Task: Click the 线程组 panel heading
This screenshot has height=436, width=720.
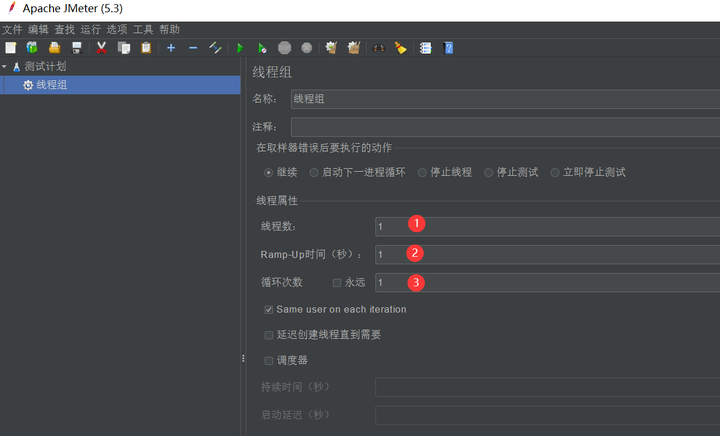Action: 272,72
